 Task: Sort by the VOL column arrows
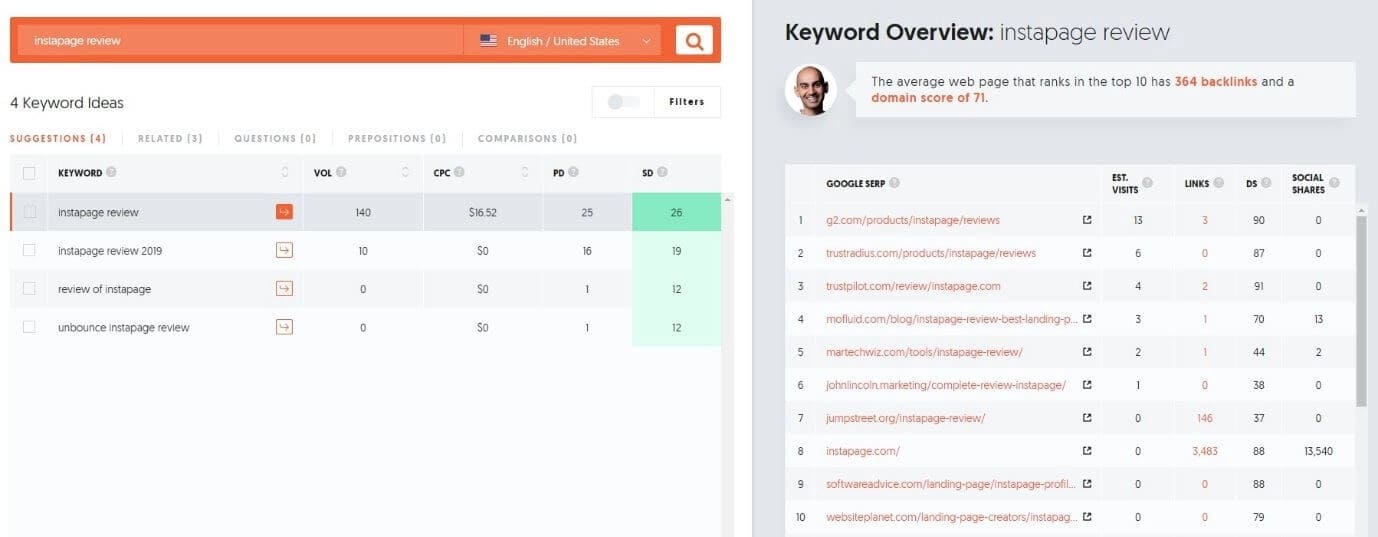405,173
